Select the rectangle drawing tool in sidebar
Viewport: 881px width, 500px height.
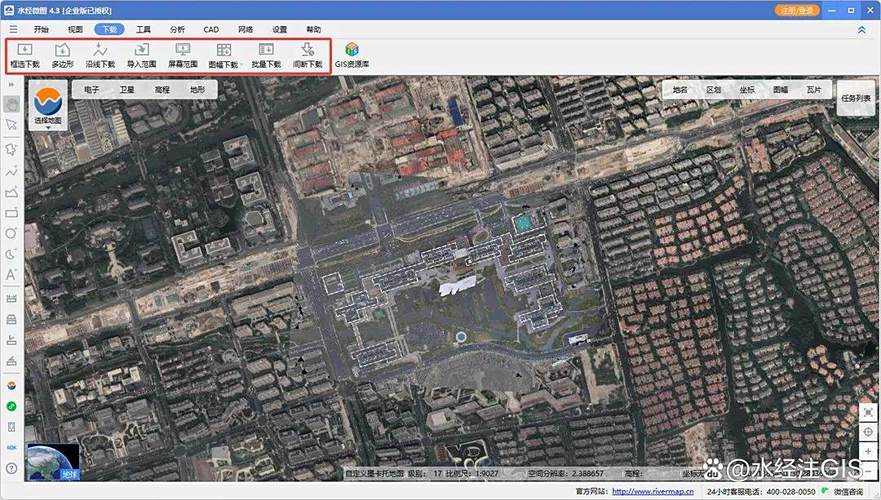[x=11, y=213]
